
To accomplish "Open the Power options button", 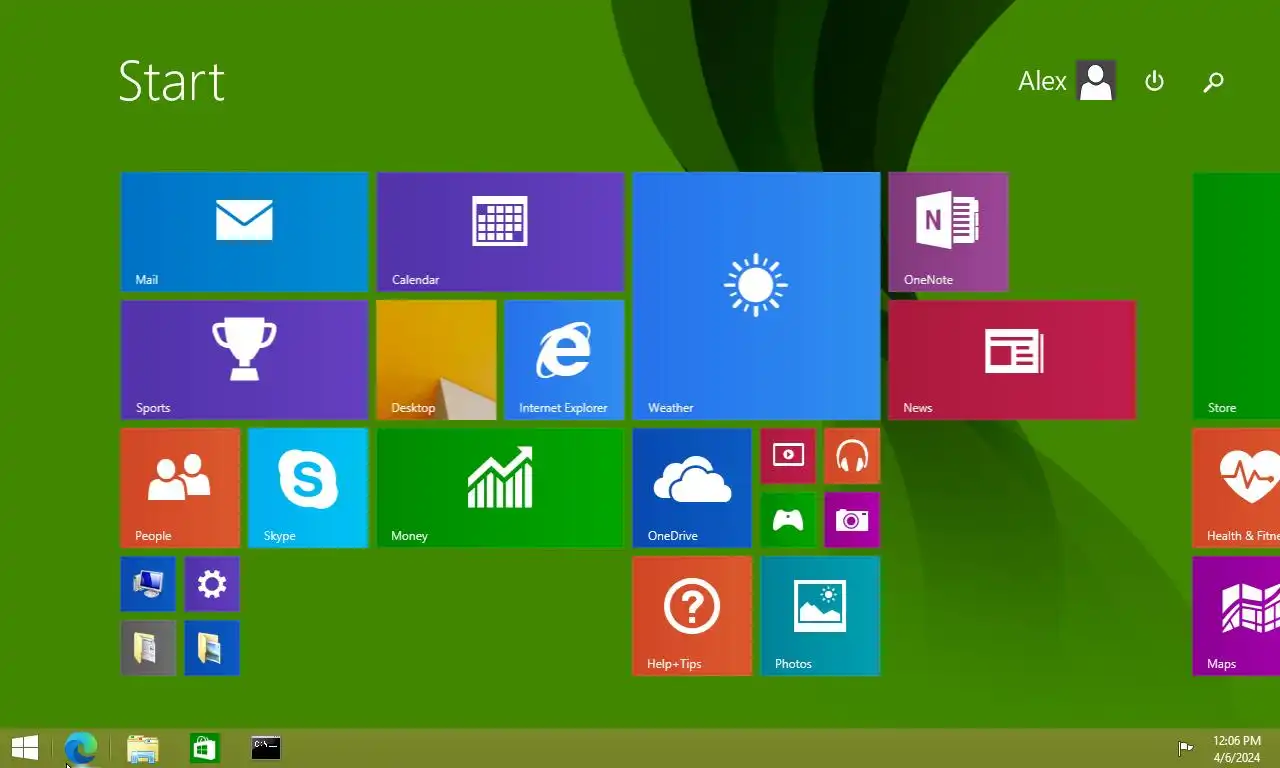I will tap(1154, 81).
